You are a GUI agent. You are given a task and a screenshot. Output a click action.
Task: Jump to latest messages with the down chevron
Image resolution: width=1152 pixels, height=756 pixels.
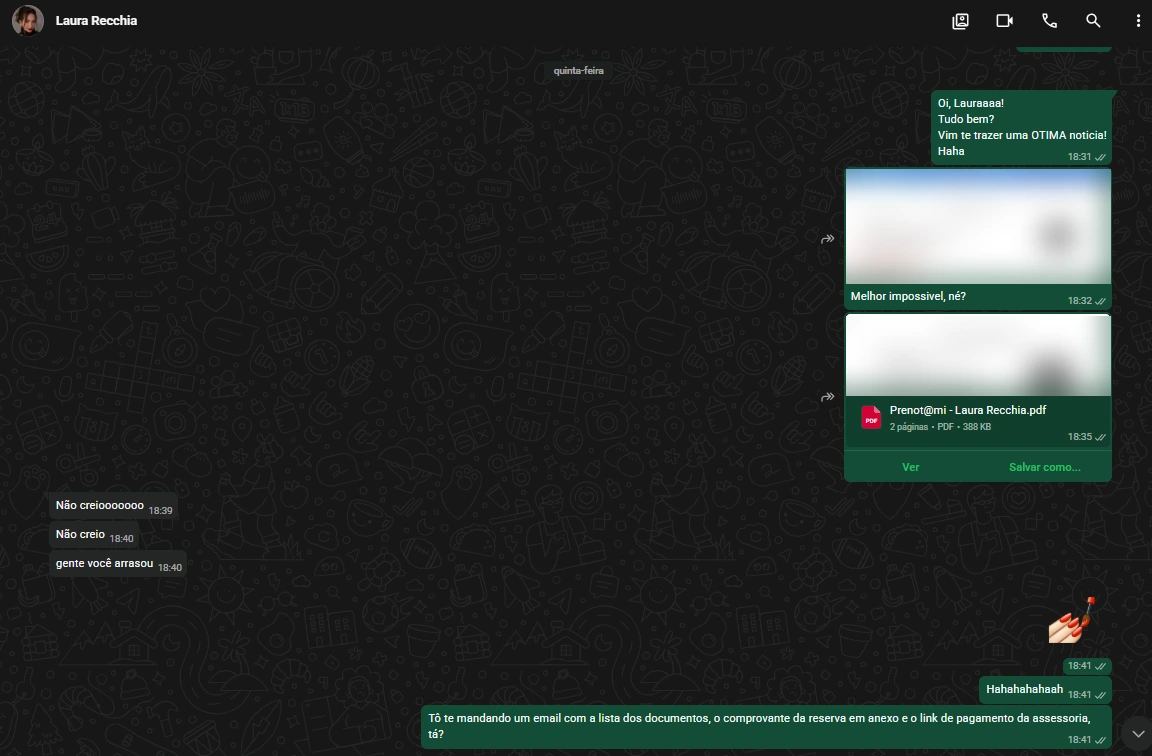pyautogui.click(x=1137, y=733)
